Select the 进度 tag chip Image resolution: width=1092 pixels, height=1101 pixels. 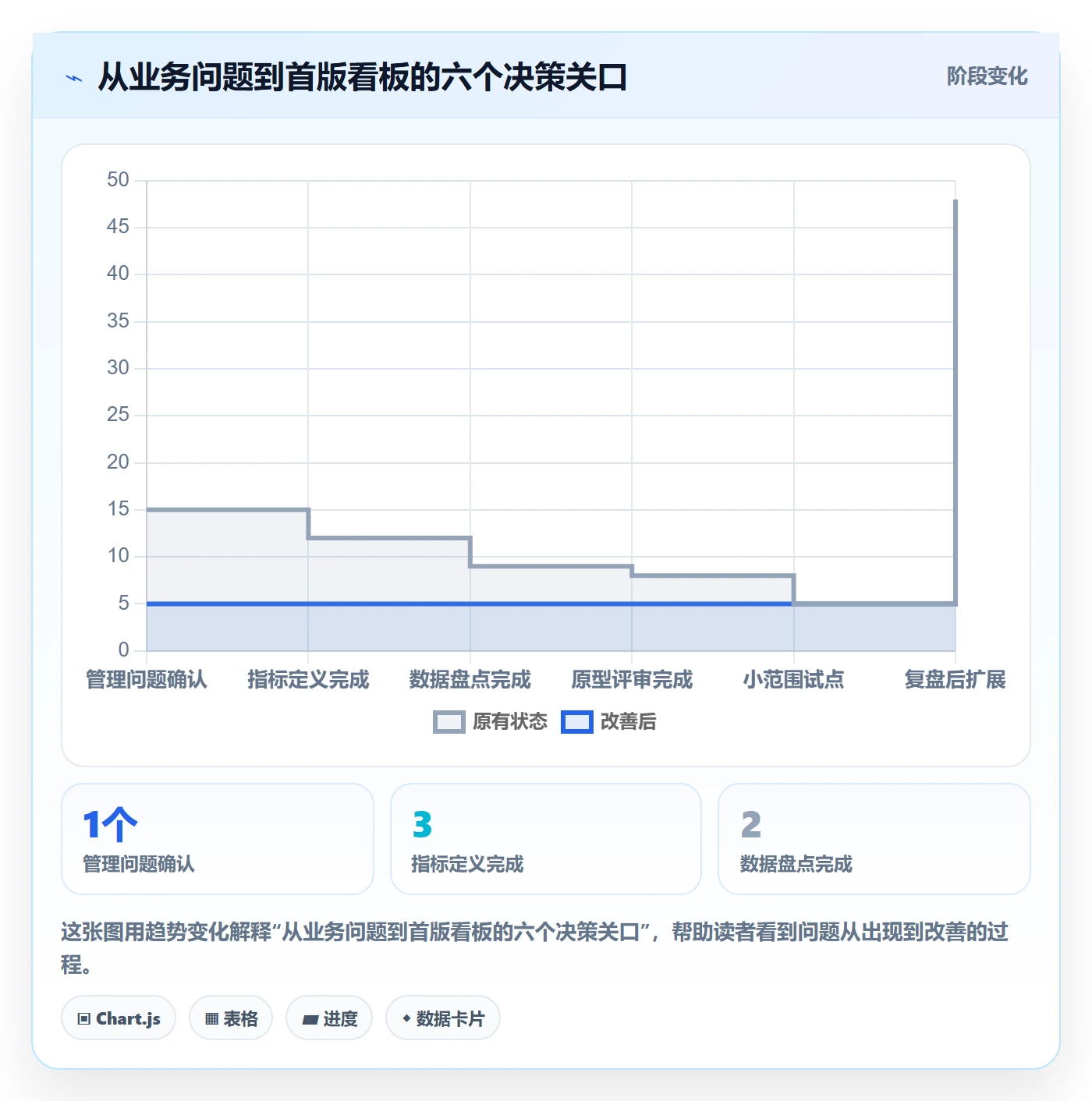pos(329,1018)
